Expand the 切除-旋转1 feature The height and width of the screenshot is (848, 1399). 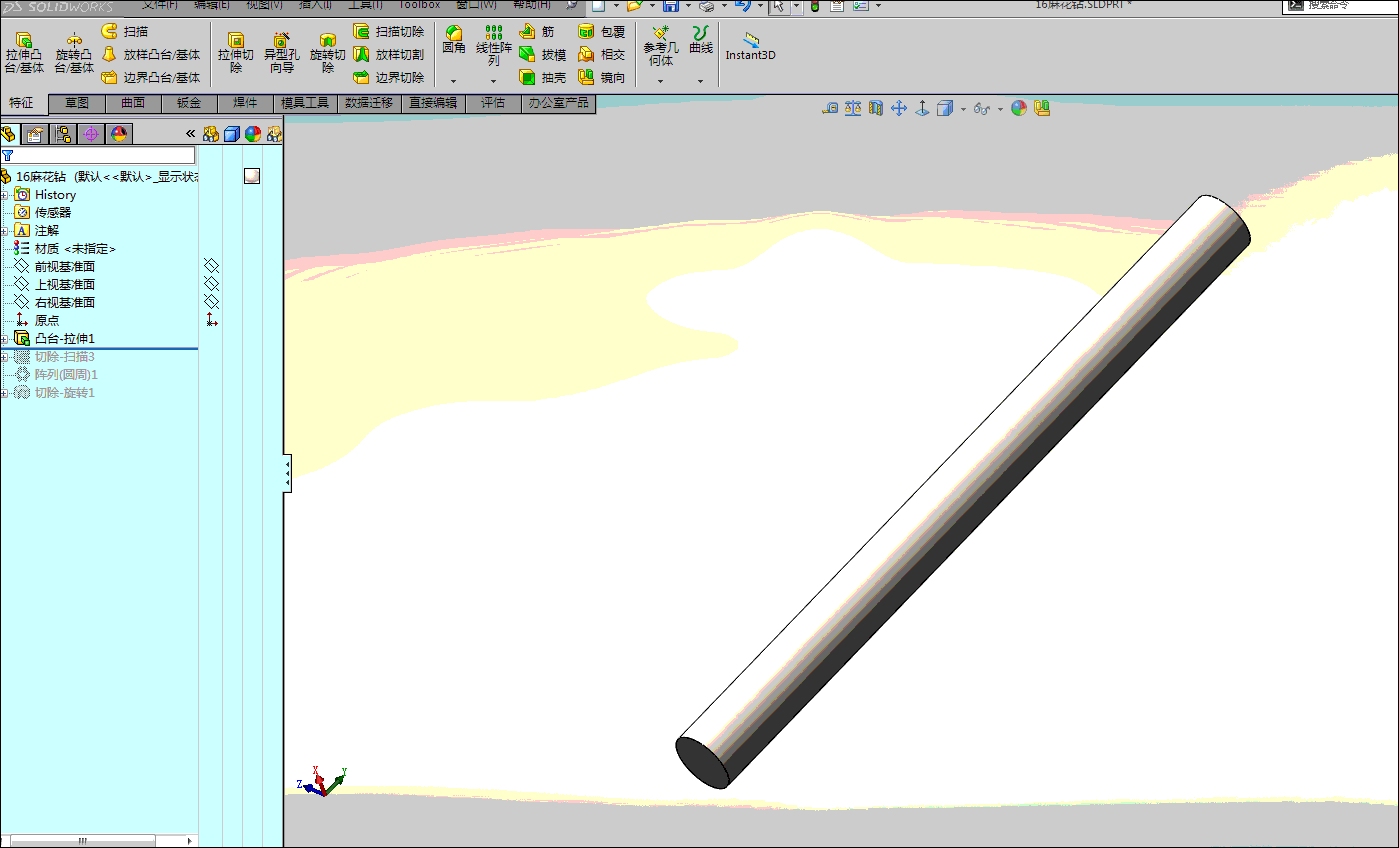pos(4,393)
